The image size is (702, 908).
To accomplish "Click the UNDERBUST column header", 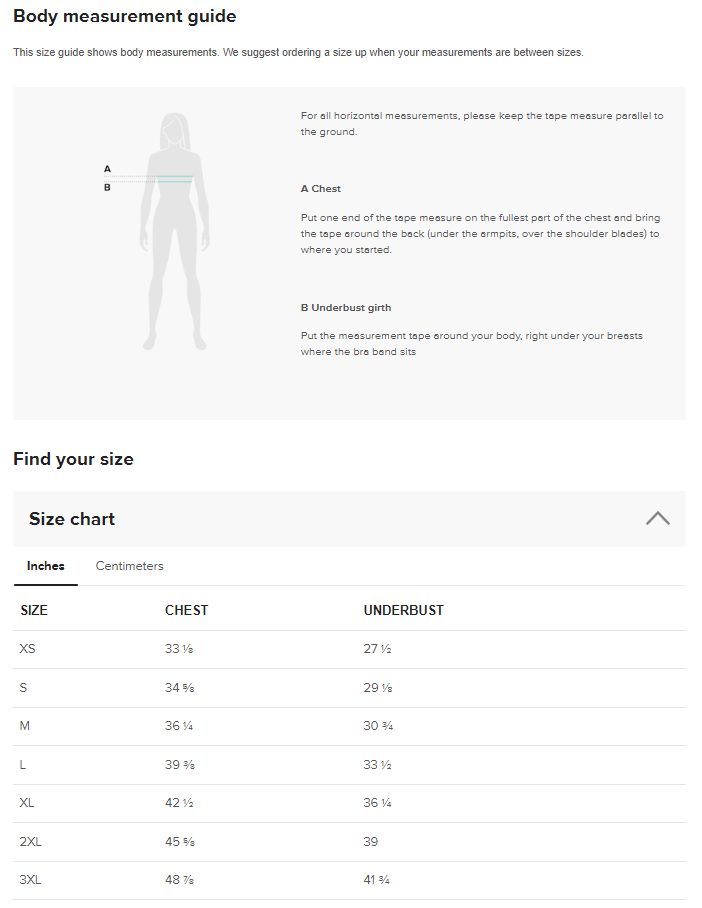I will coord(403,610).
